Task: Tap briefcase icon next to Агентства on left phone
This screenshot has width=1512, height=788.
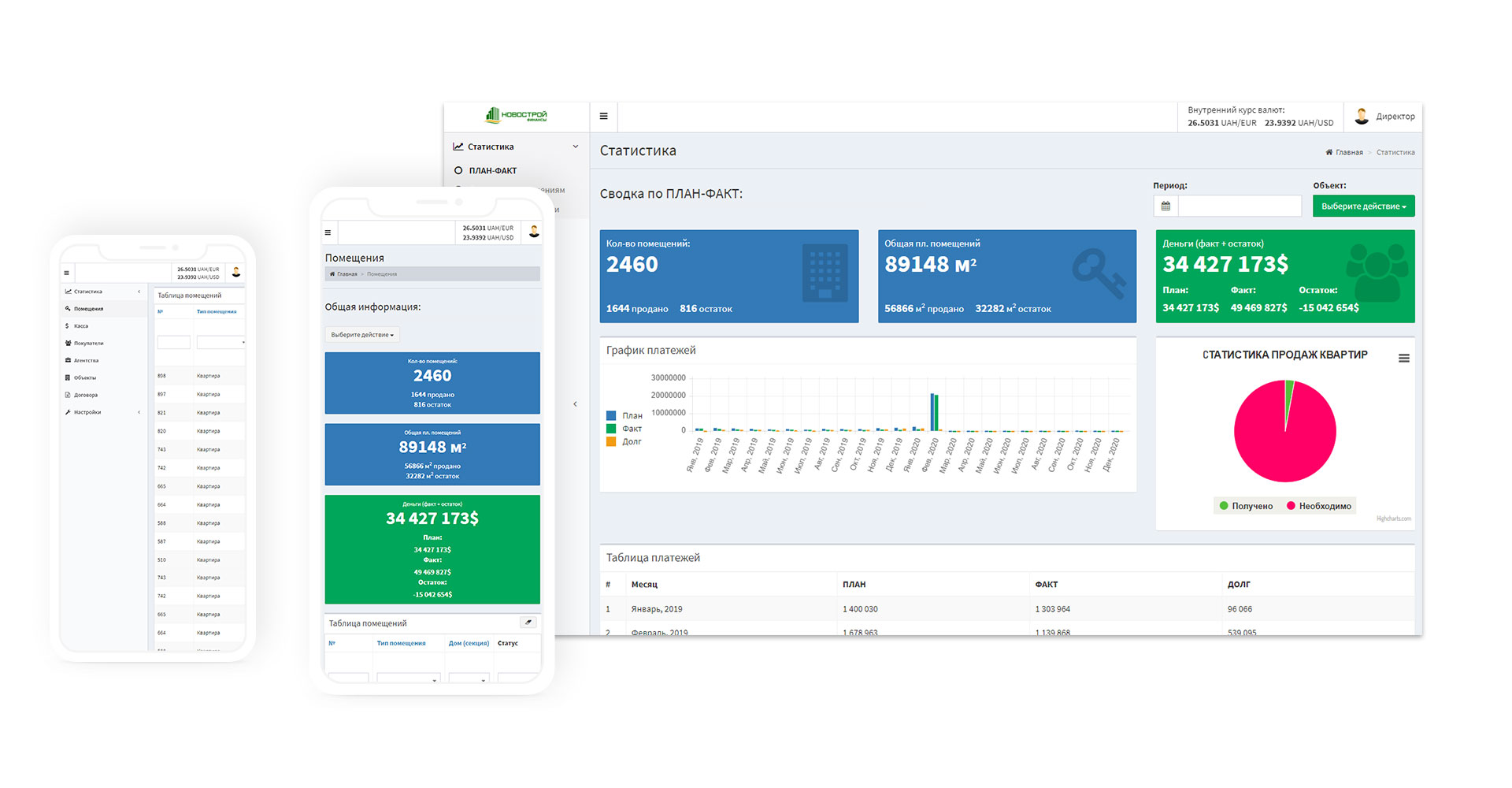Action: 68,360
